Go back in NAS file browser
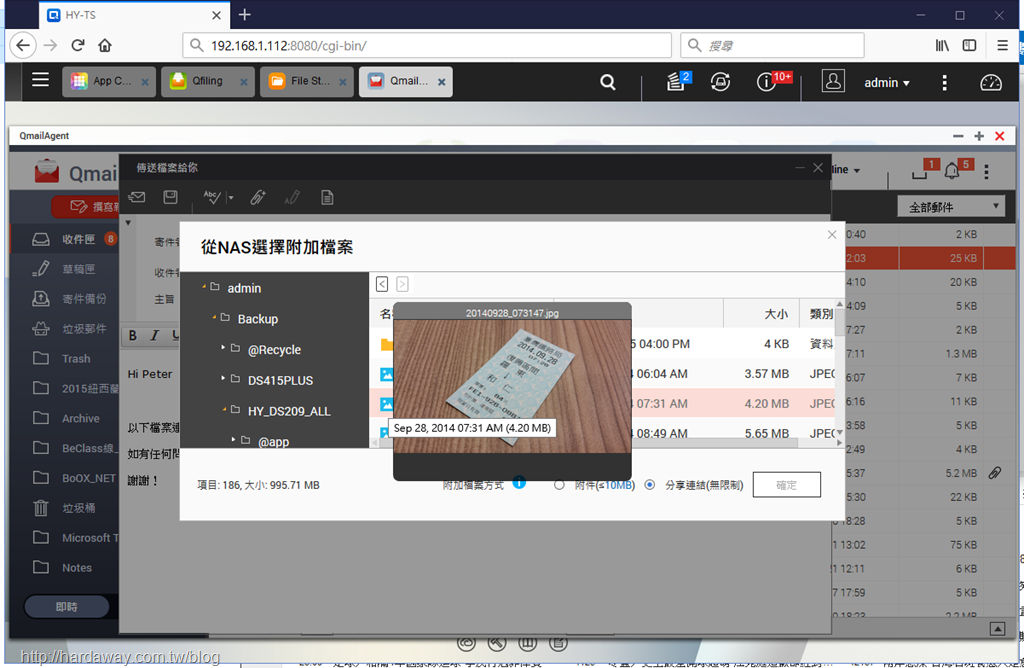Image resolution: width=1024 pixels, height=668 pixels. (382, 284)
